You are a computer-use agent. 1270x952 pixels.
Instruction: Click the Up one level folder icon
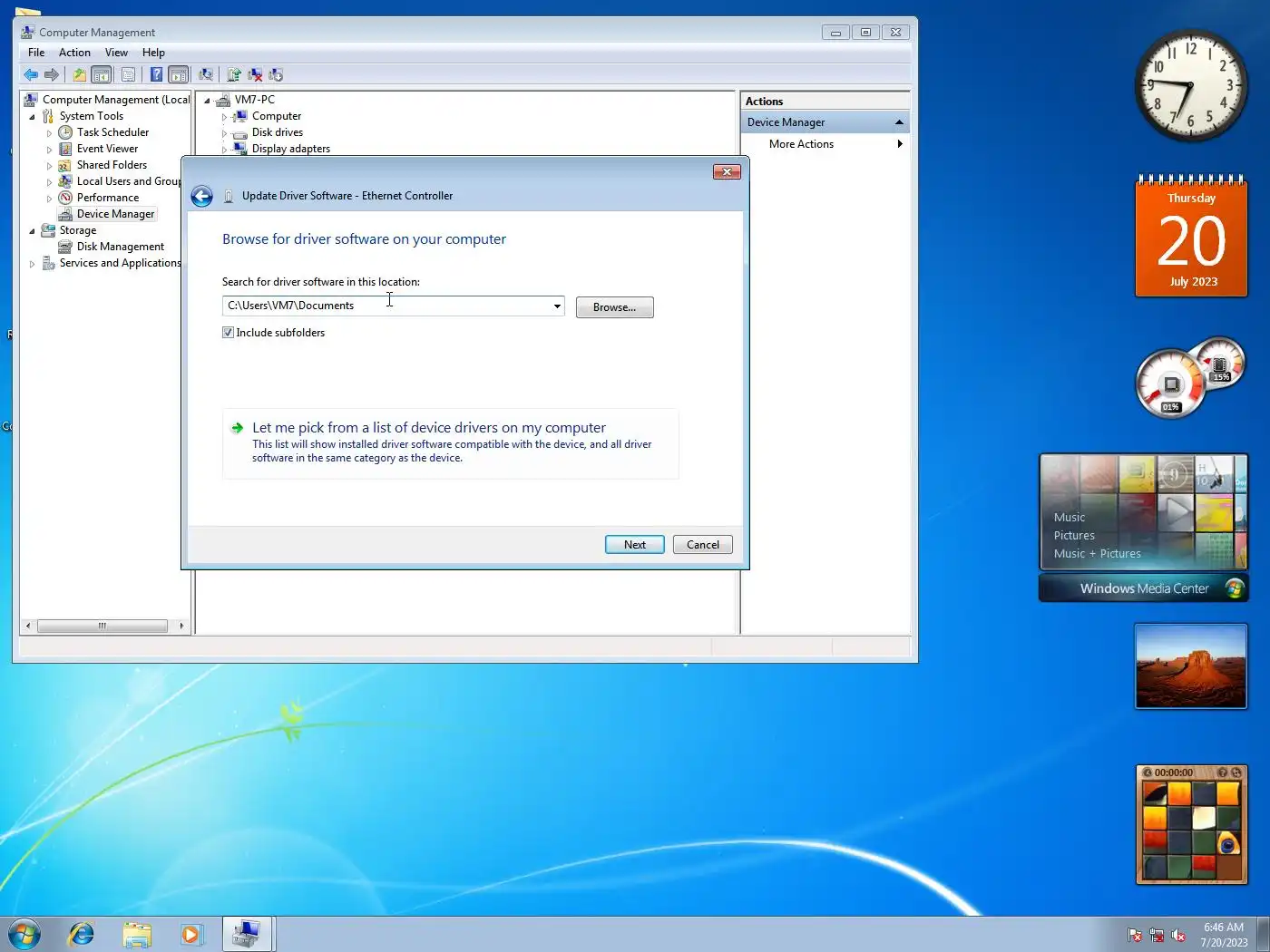coord(80,75)
